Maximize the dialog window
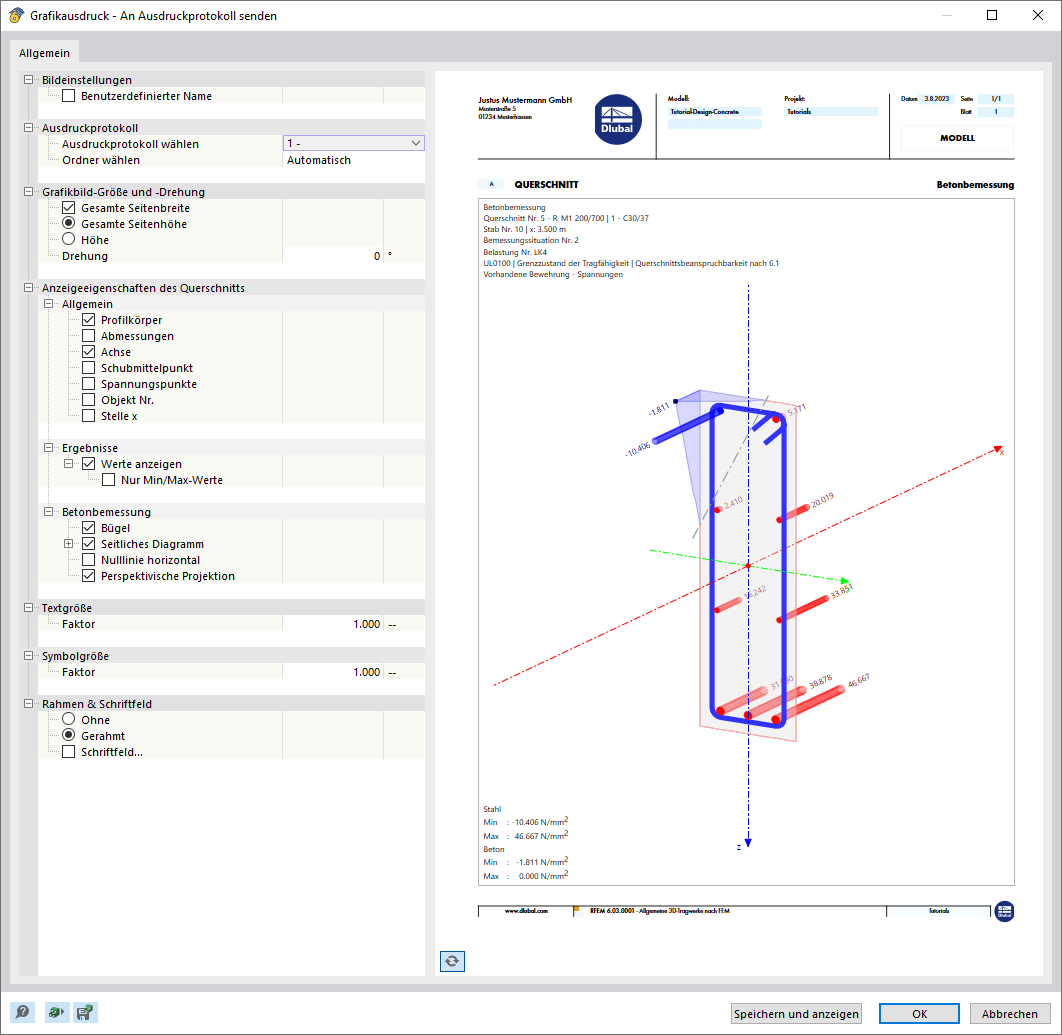The image size is (1062, 1035). tap(992, 15)
